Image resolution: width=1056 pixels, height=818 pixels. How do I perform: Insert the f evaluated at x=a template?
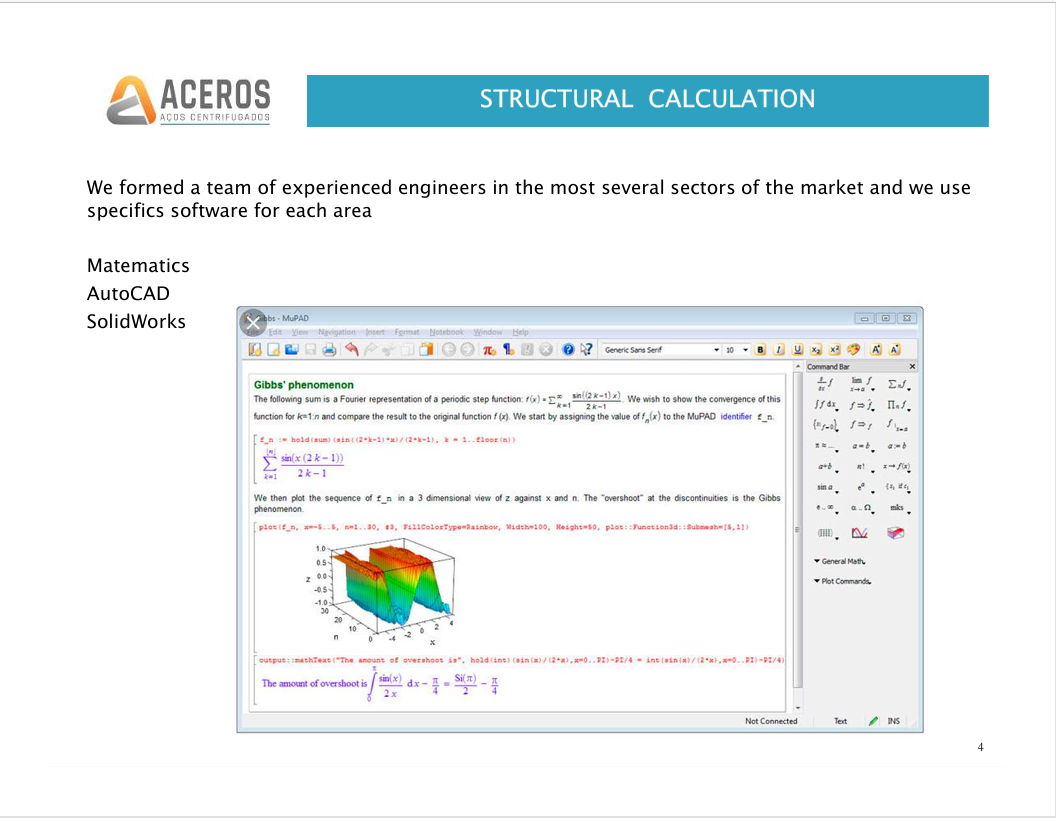coord(897,425)
